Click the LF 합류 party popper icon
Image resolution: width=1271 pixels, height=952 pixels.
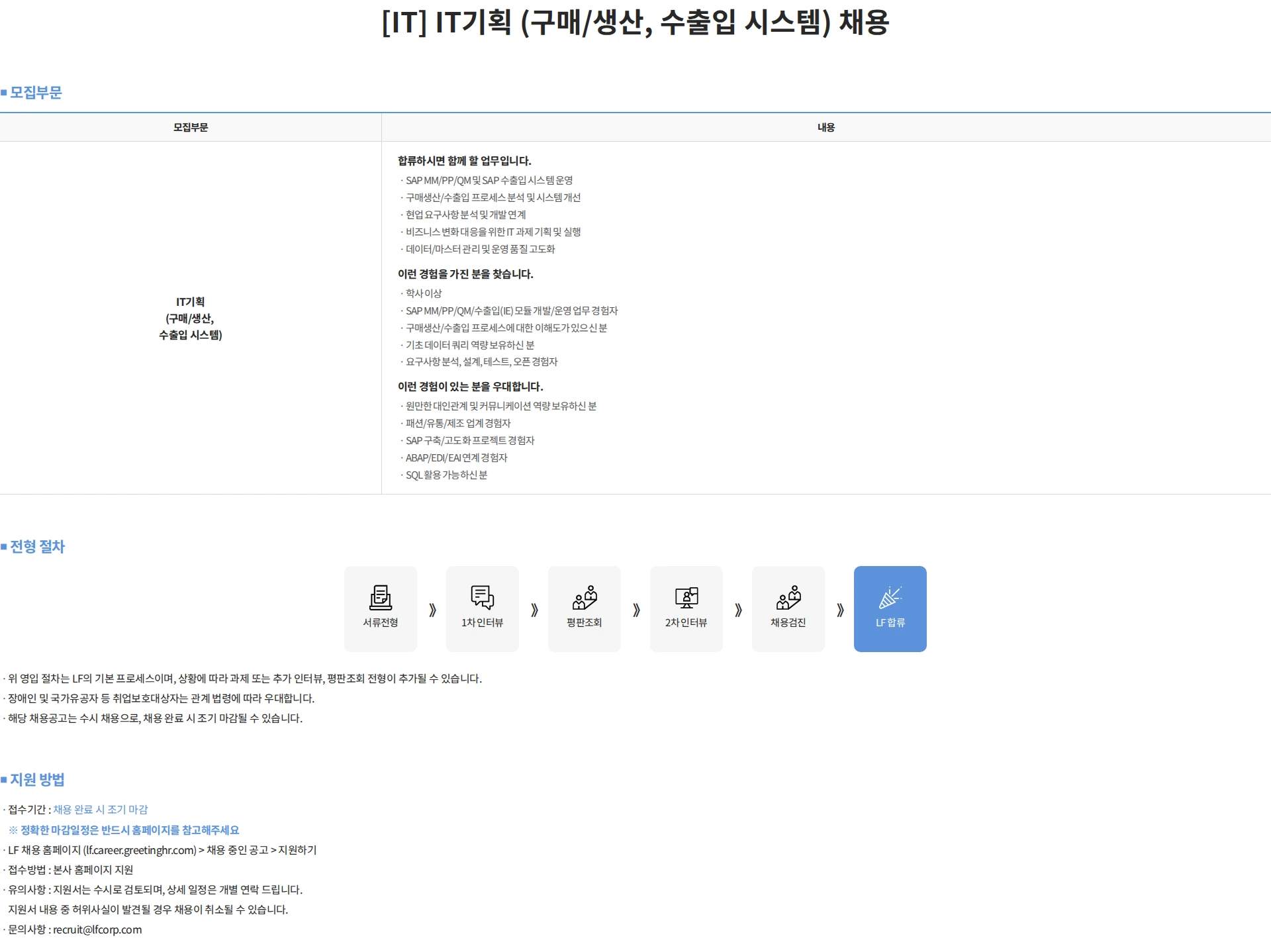coord(890,597)
